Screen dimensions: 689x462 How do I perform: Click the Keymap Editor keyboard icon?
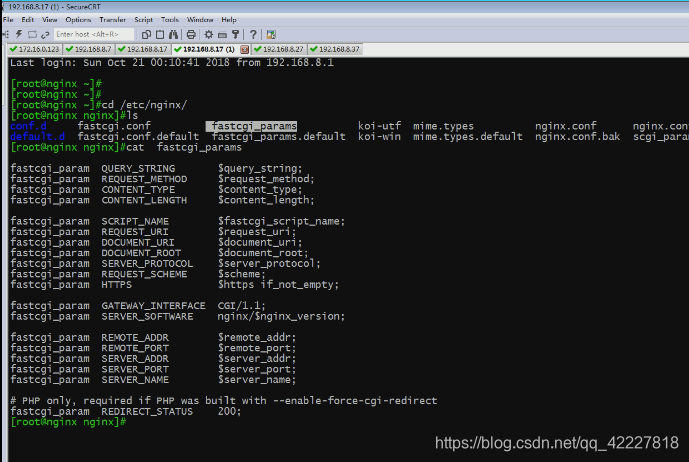point(222,34)
